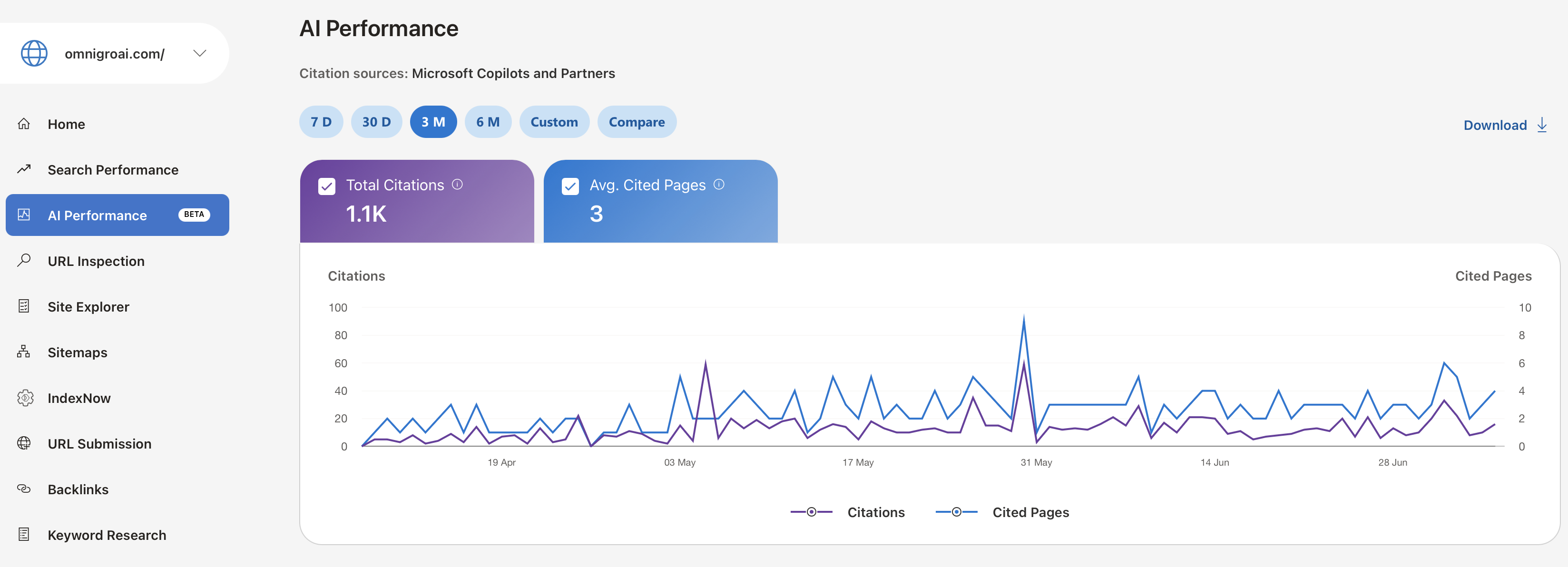Choose the Custom date range

tap(554, 122)
